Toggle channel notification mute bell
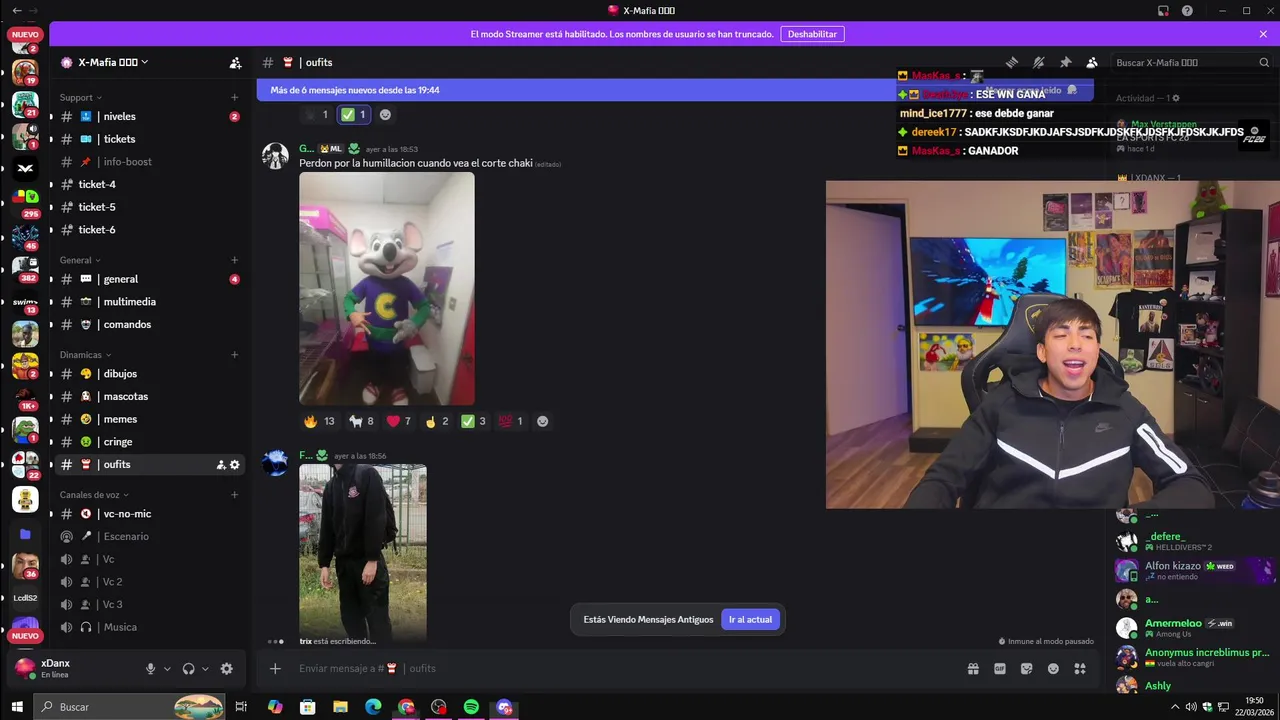This screenshot has width=1280, height=720. point(1039,62)
